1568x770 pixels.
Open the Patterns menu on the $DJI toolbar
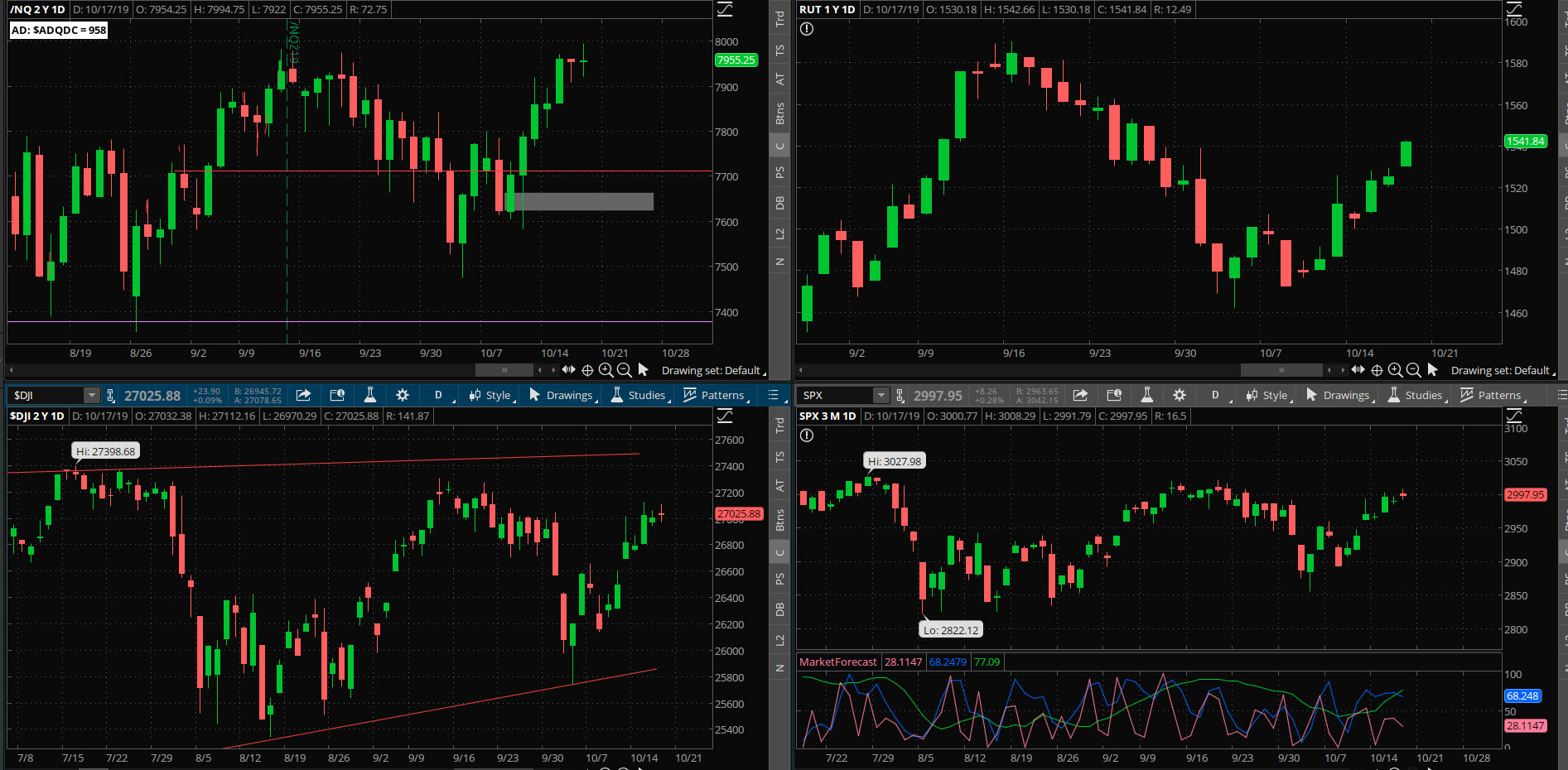tap(716, 395)
